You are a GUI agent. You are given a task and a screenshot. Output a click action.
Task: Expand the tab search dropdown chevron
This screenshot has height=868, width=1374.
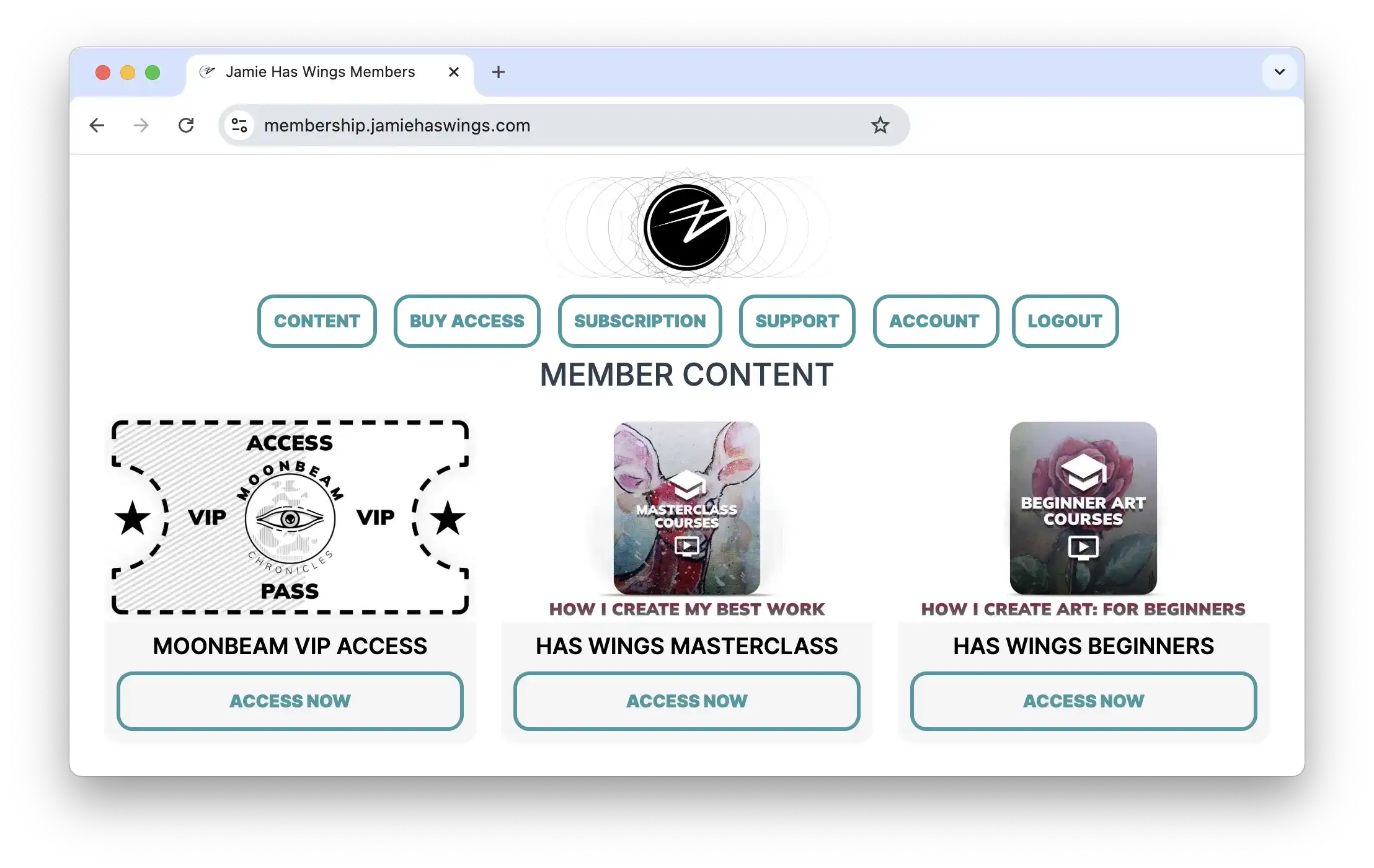click(1279, 72)
